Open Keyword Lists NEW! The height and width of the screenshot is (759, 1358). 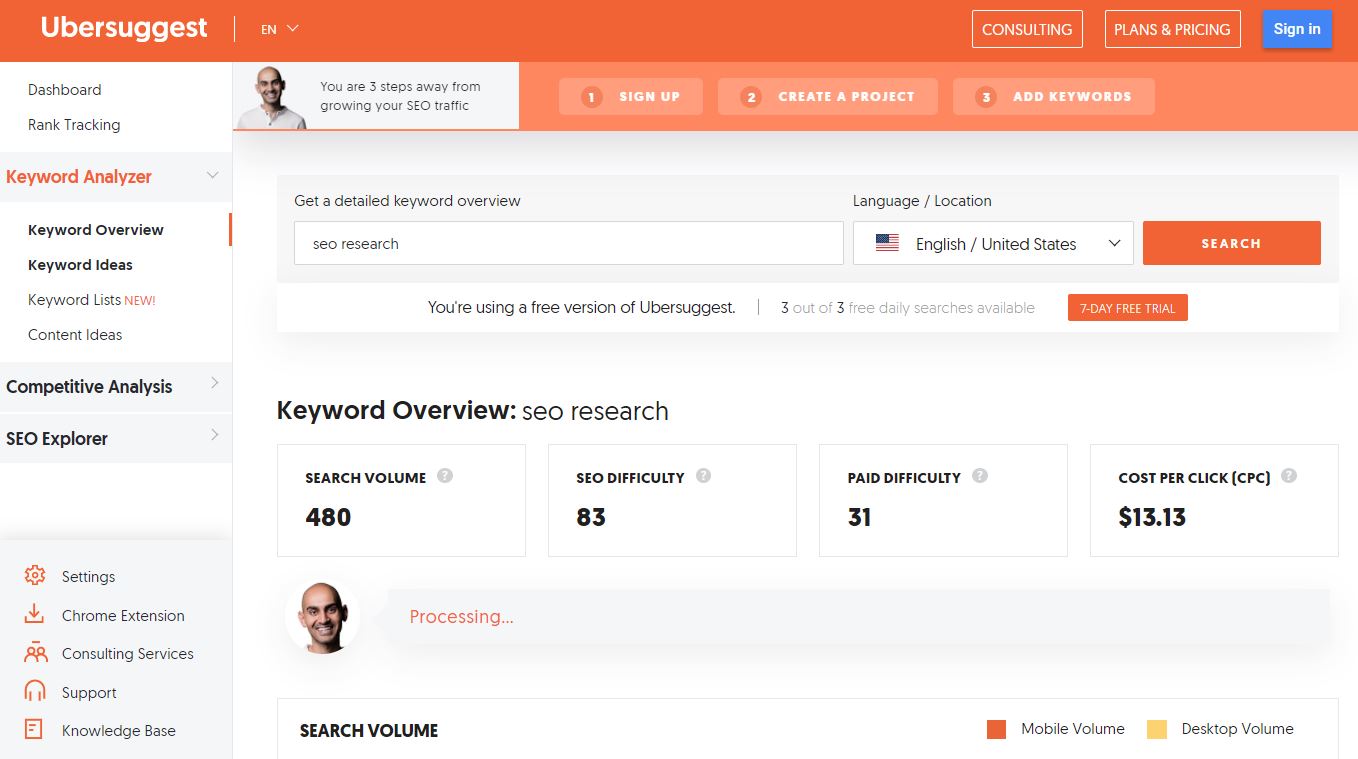(92, 300)
